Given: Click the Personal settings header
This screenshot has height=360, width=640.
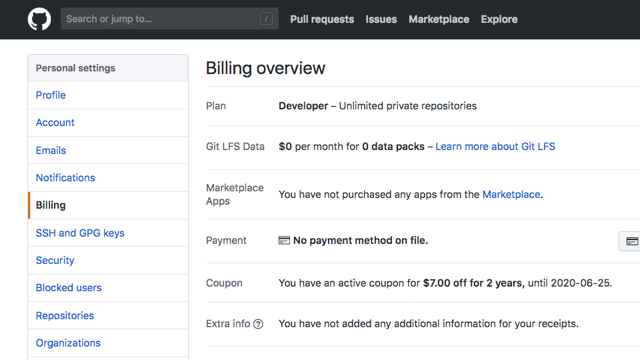Looking at the screenshot, I should [x=108, y=68].
